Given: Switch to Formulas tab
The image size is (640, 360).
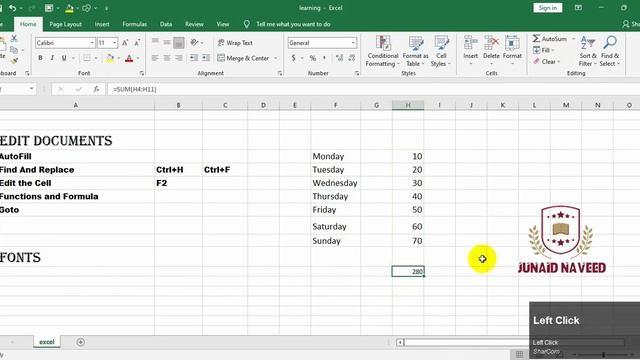Looking at the screenshot, I should pos(134,24).
